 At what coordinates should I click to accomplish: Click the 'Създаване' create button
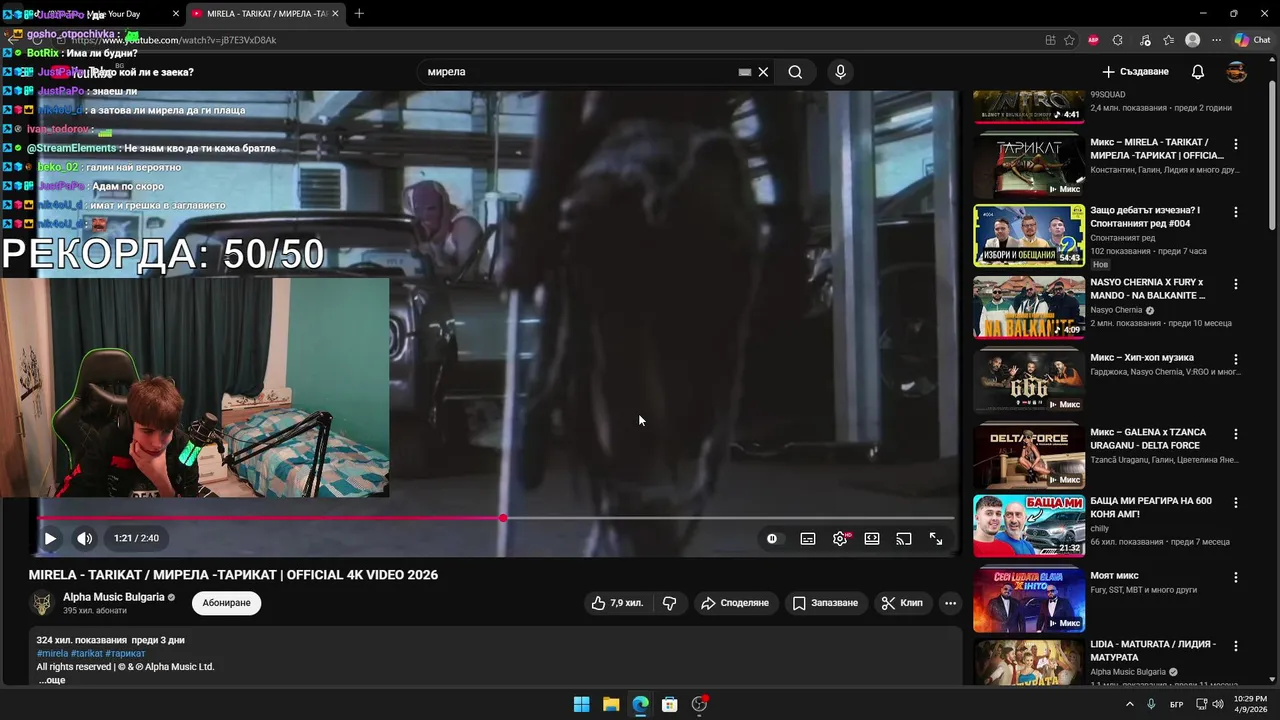tap(1135, 72)
